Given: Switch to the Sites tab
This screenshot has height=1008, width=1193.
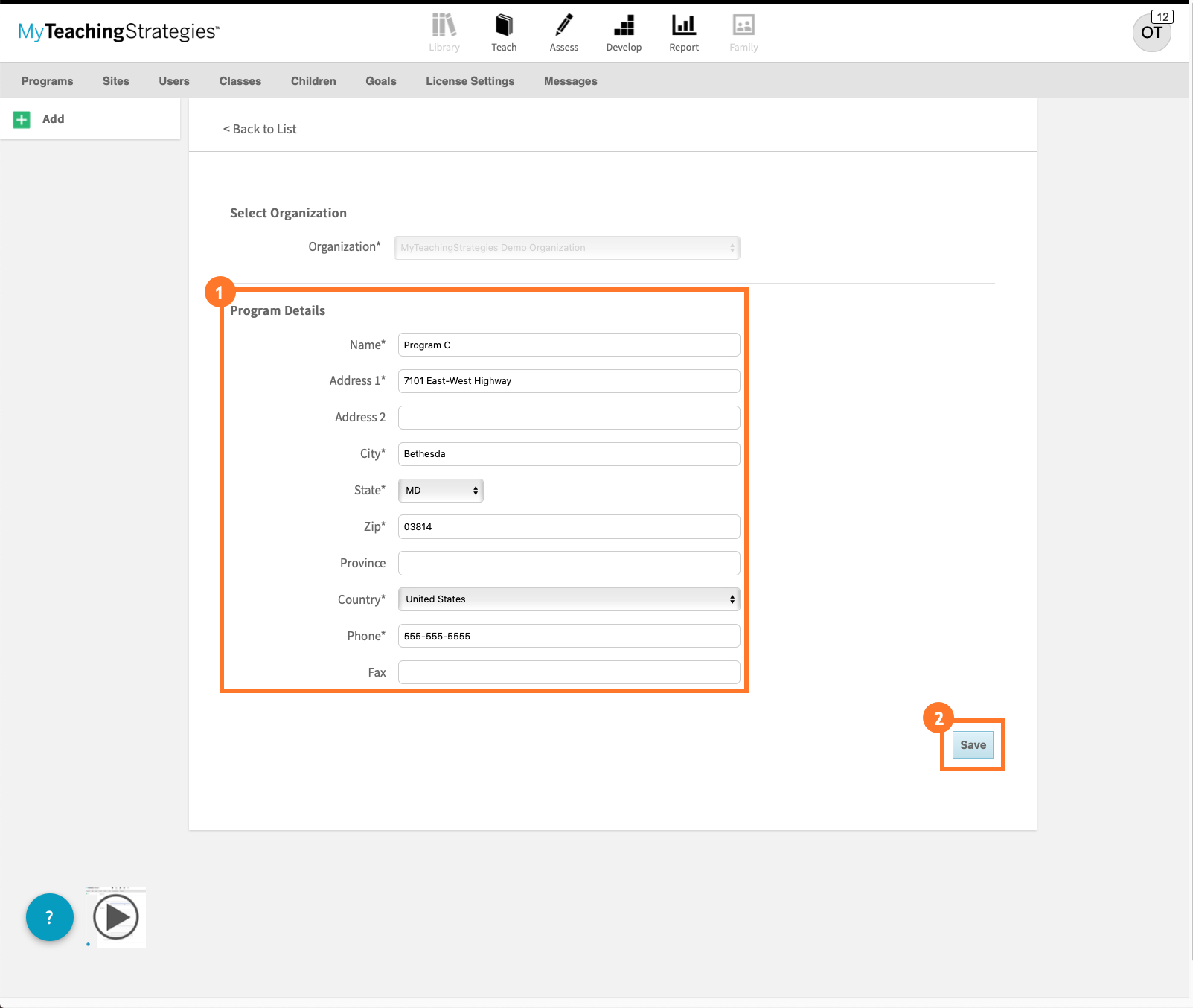Looking at the screenshot, I should tap(115, 81).
